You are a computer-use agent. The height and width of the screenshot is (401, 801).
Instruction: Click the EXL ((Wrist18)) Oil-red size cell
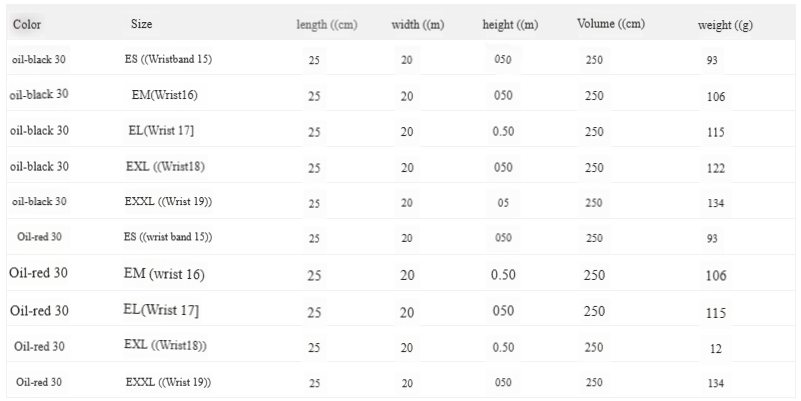pos(167,346)
